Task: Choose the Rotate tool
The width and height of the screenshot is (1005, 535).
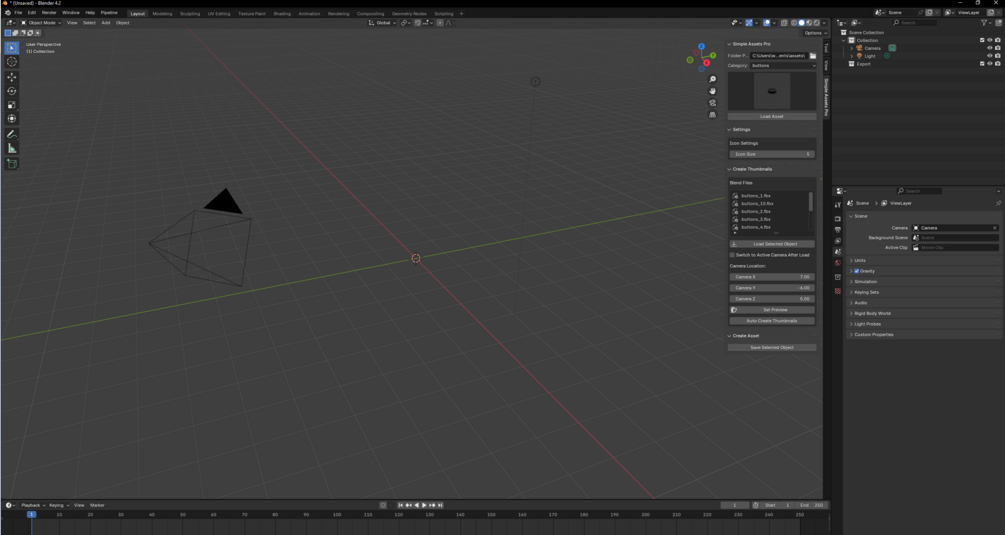Action: [12, 91]
